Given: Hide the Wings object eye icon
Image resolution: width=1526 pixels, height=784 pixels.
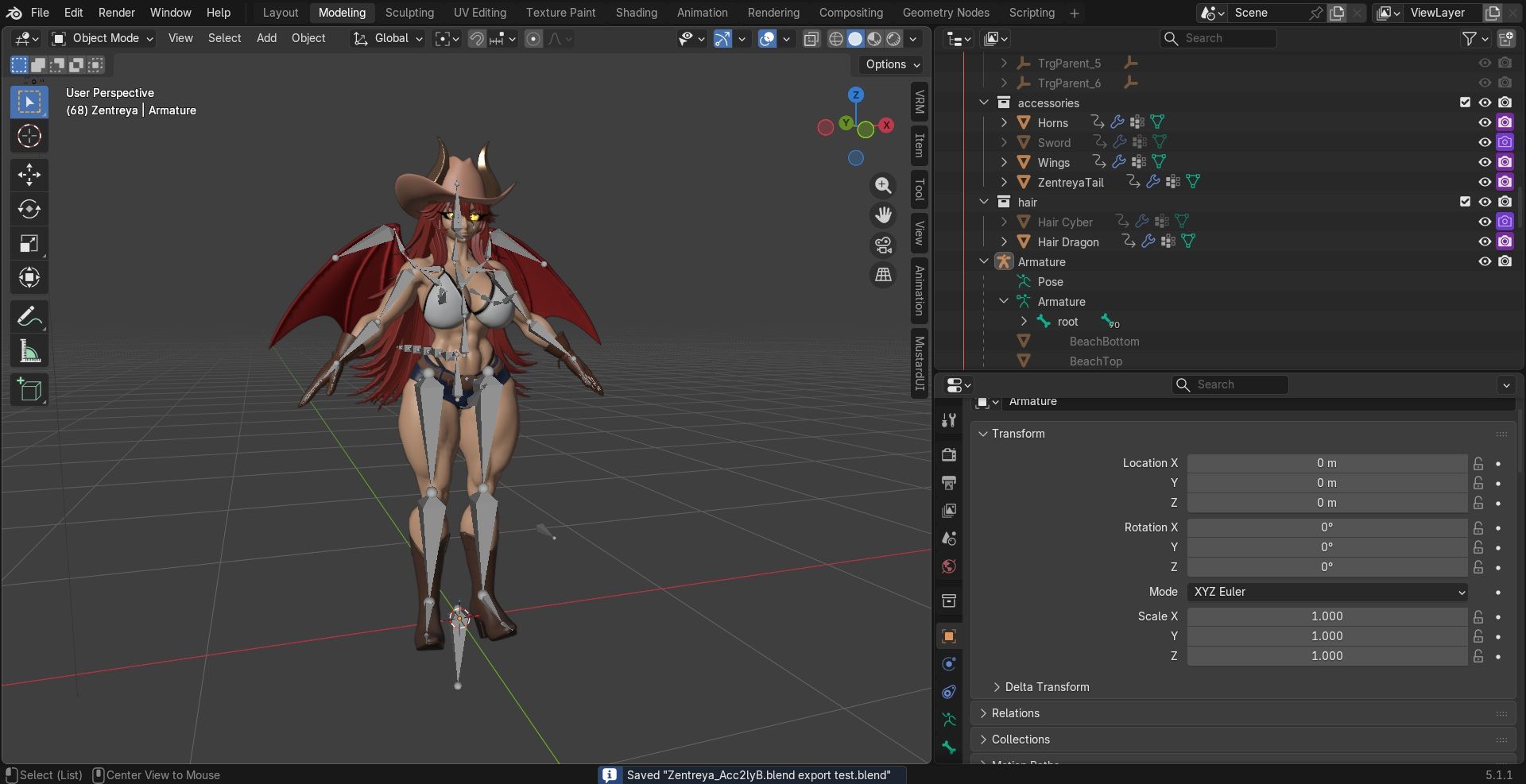Looking at the screenshot, I should 1484,162.
